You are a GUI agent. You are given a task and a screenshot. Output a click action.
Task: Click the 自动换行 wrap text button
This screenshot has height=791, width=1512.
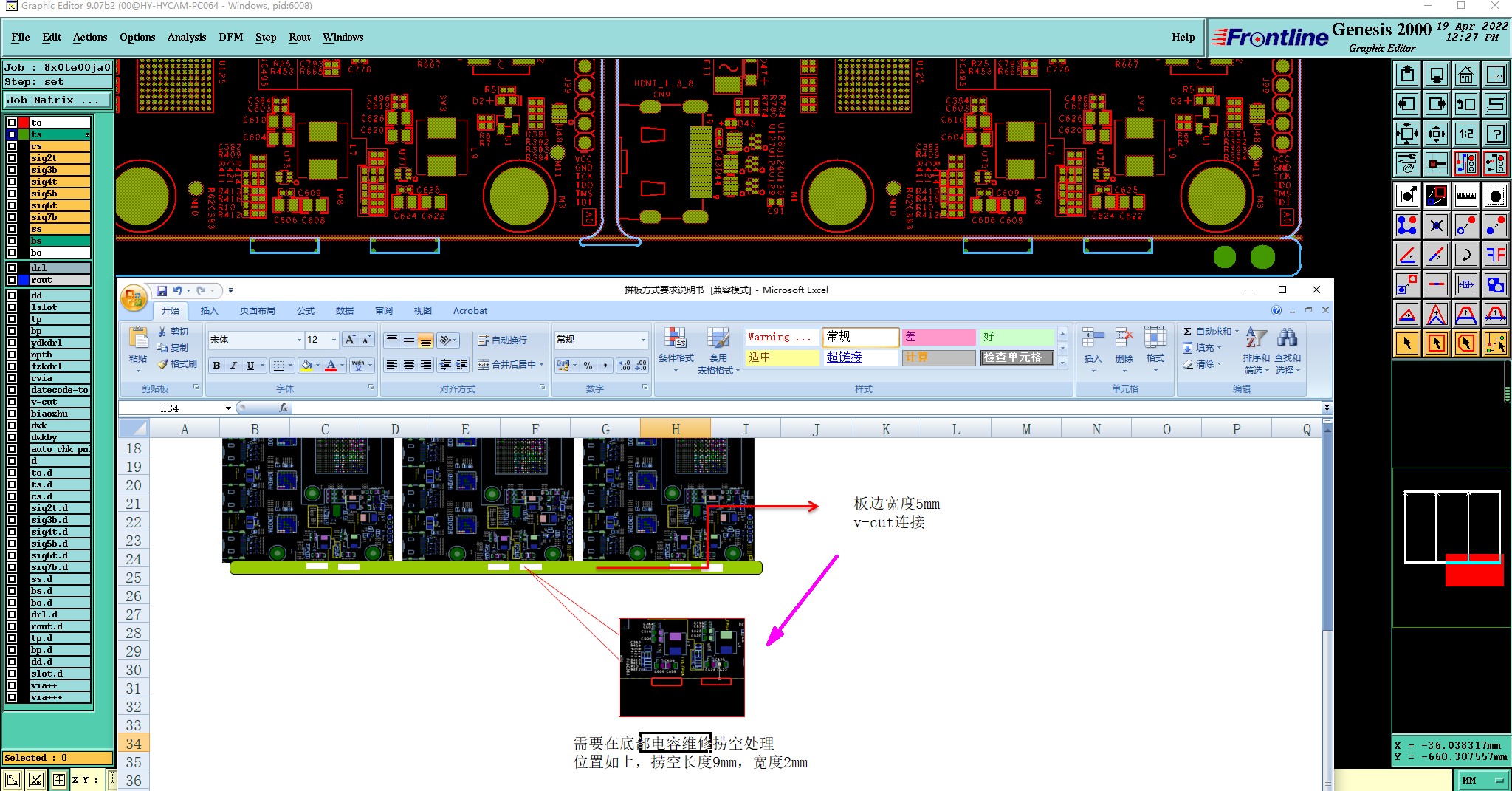pos(502,340)
